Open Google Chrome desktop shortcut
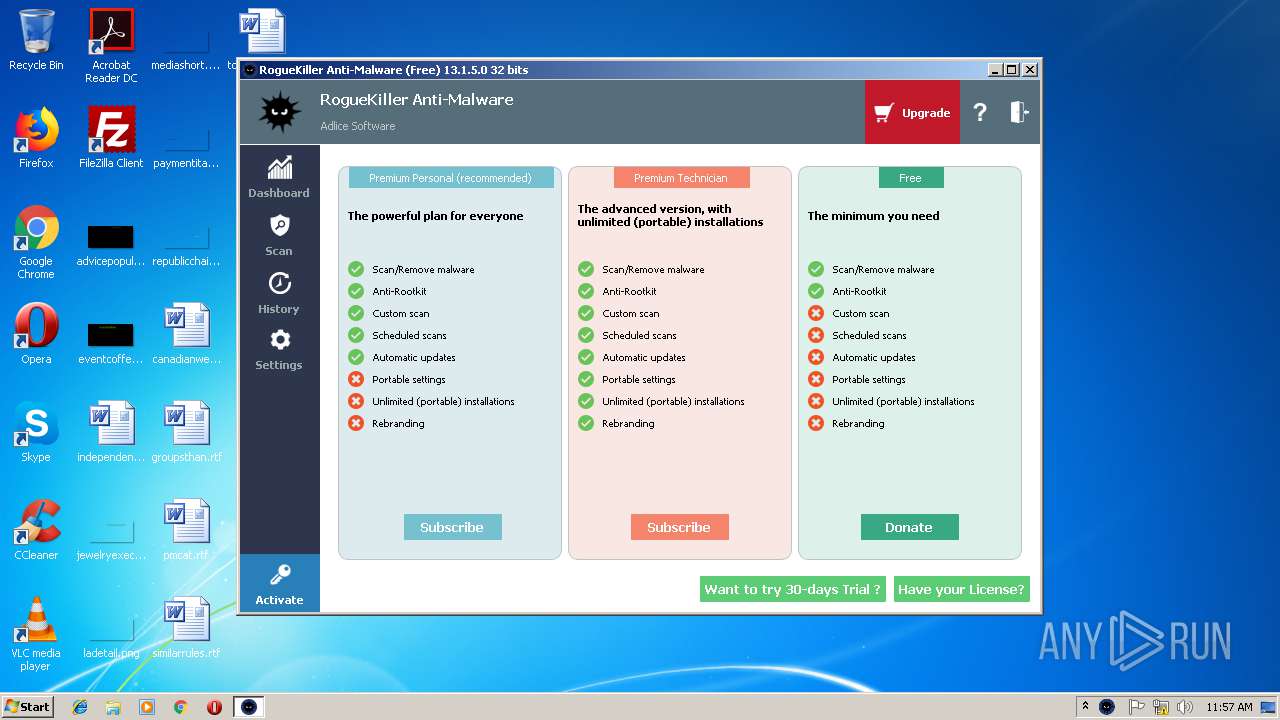This screenshot has width=1280, height=720. (x=36, y=242)
